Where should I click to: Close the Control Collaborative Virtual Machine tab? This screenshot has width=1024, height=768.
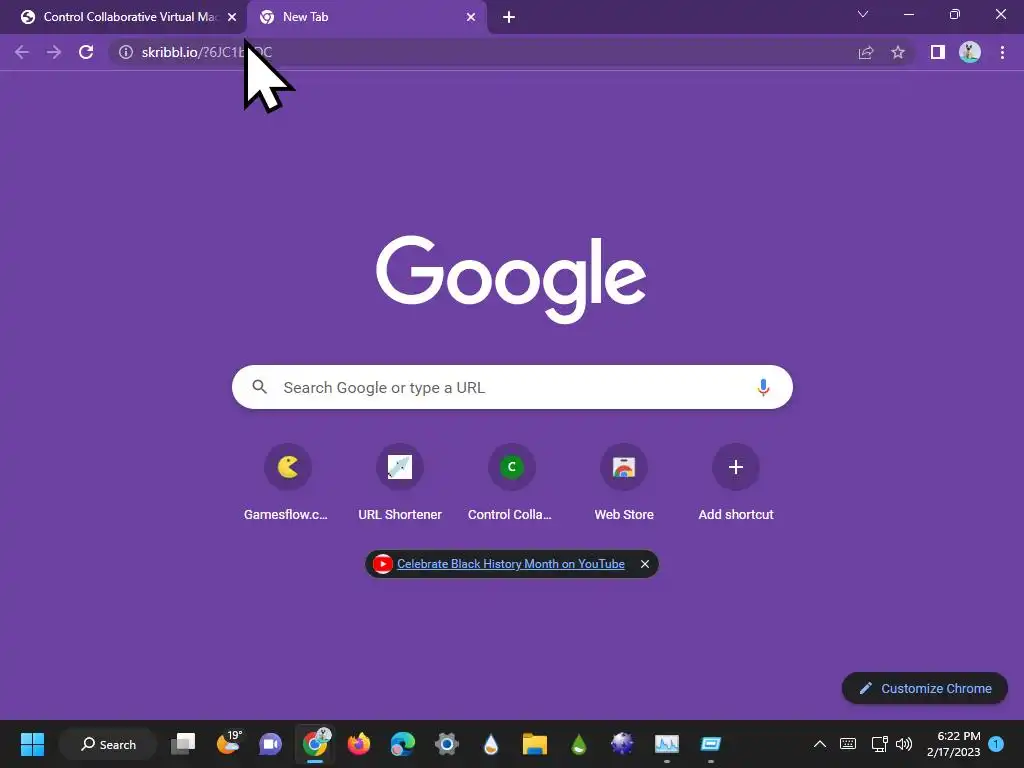tap(232, 17)
